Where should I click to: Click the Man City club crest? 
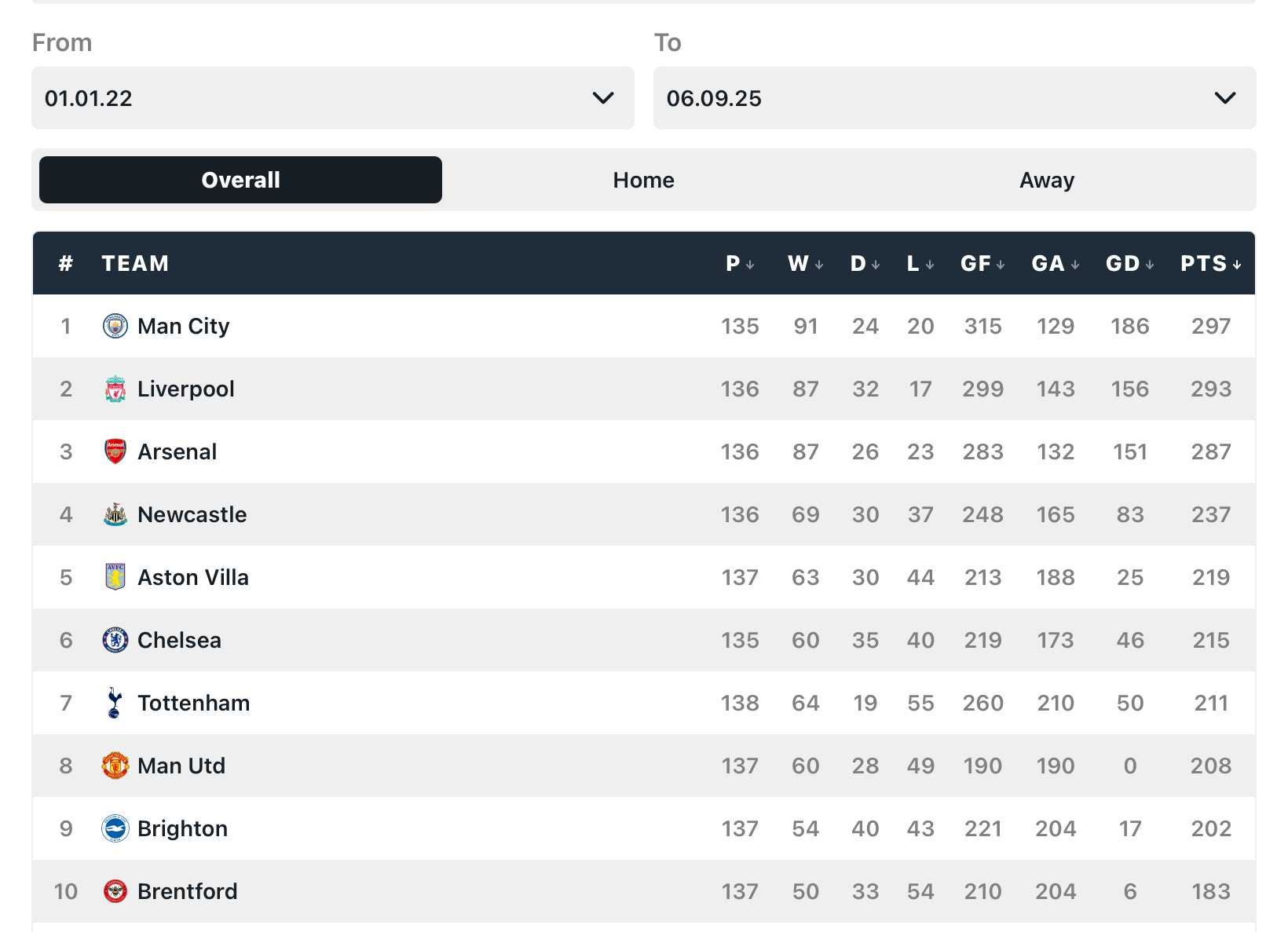click(115, 326)
